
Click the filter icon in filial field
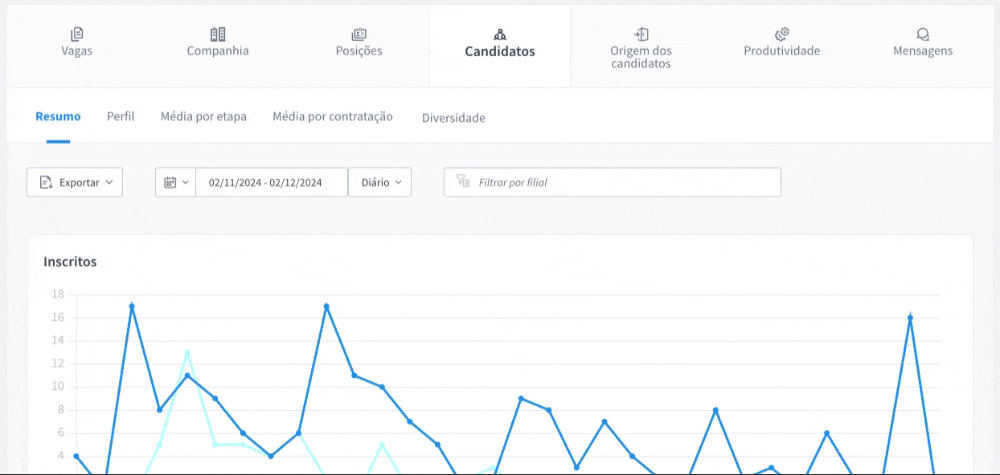pyautogui.click(x=462, y=182)
